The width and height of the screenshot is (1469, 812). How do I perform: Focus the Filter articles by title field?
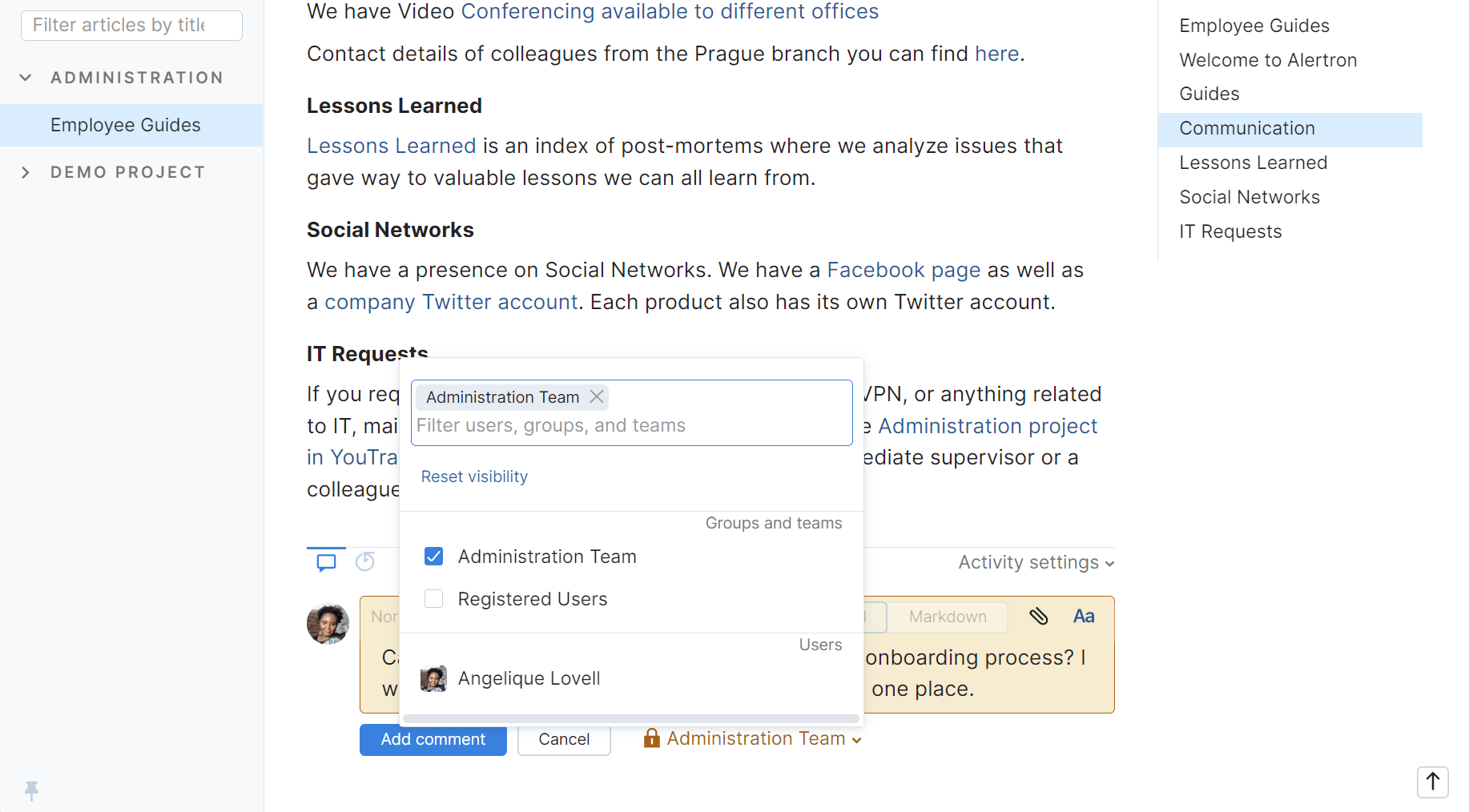tap(131, 26)
